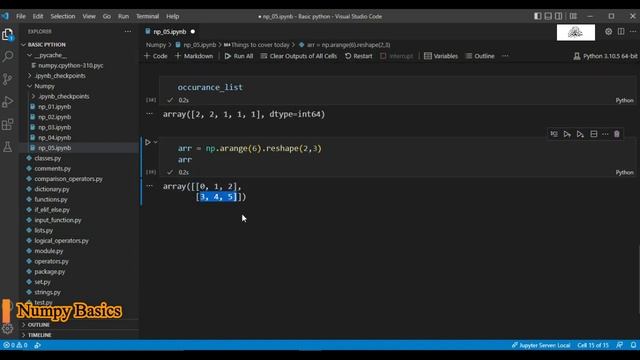Open dictionary.py file in explorer

tap(52, 189)
